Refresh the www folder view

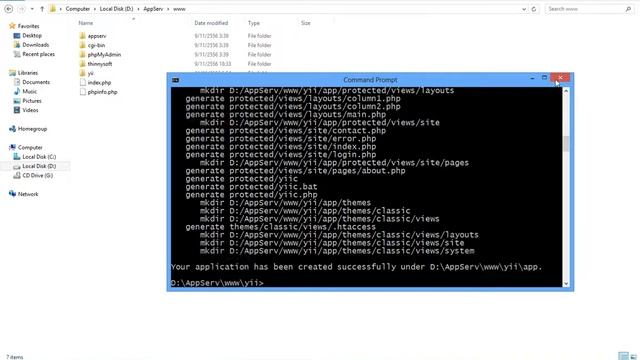[534, 9]
